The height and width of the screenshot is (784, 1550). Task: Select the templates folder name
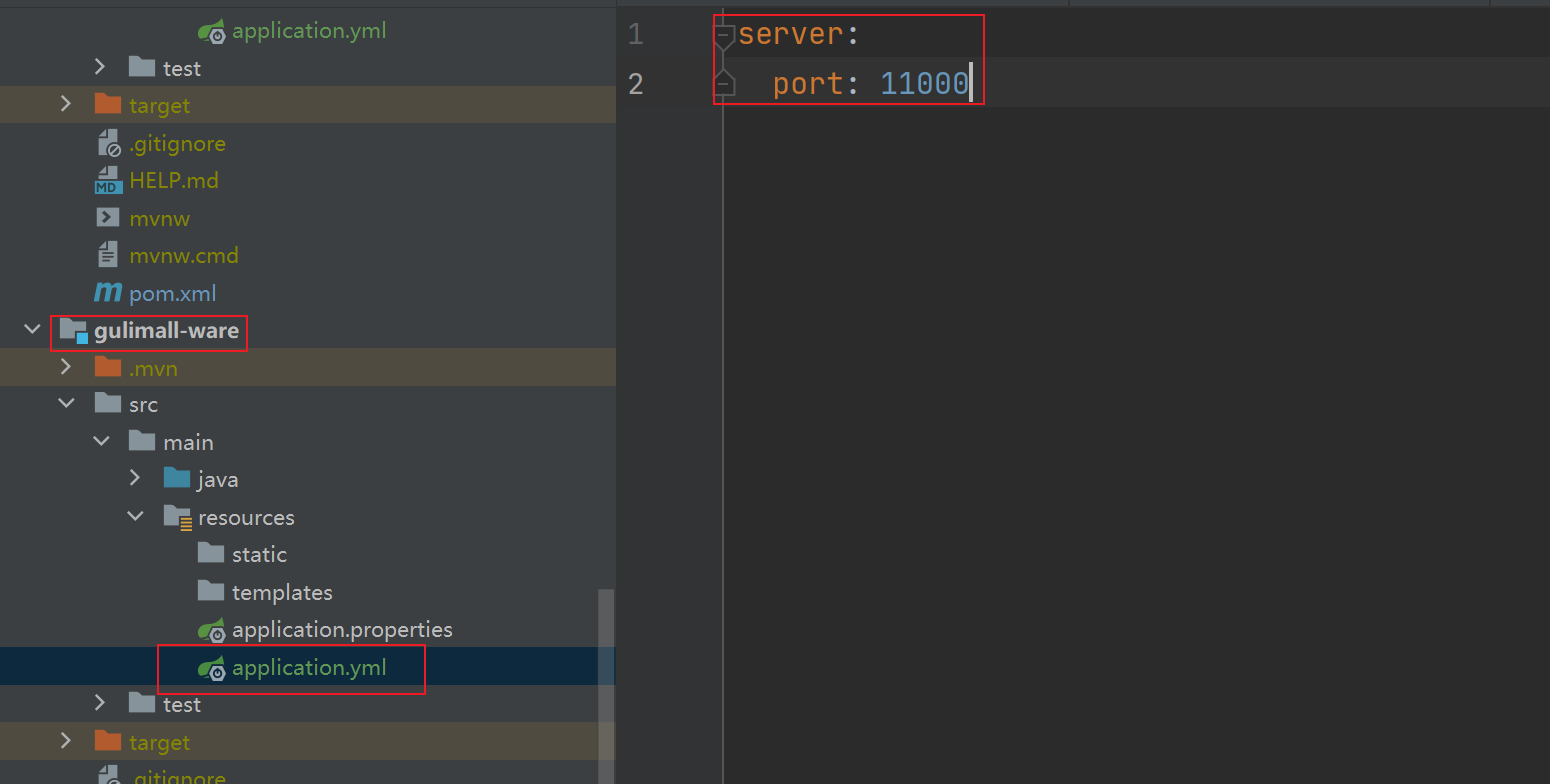point(282,593)
